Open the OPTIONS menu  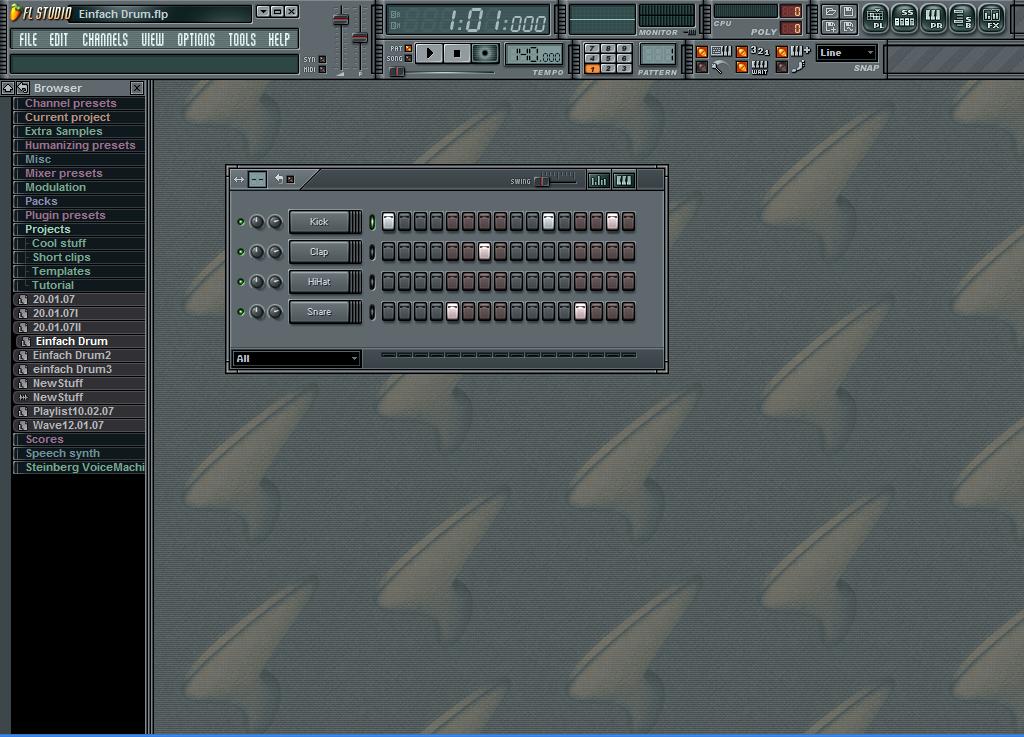196,40
